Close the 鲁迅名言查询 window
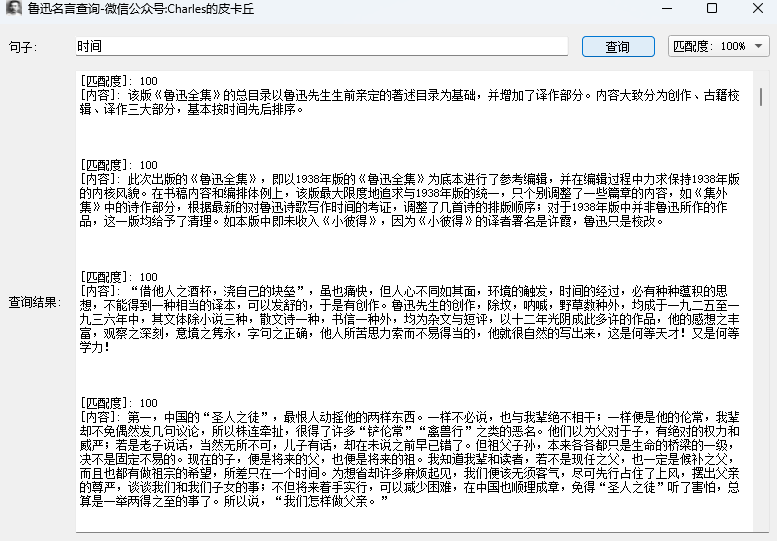Image resolution: width=777 pixels, height=541 pixels. pyautogui.click(x=758, y=8)
